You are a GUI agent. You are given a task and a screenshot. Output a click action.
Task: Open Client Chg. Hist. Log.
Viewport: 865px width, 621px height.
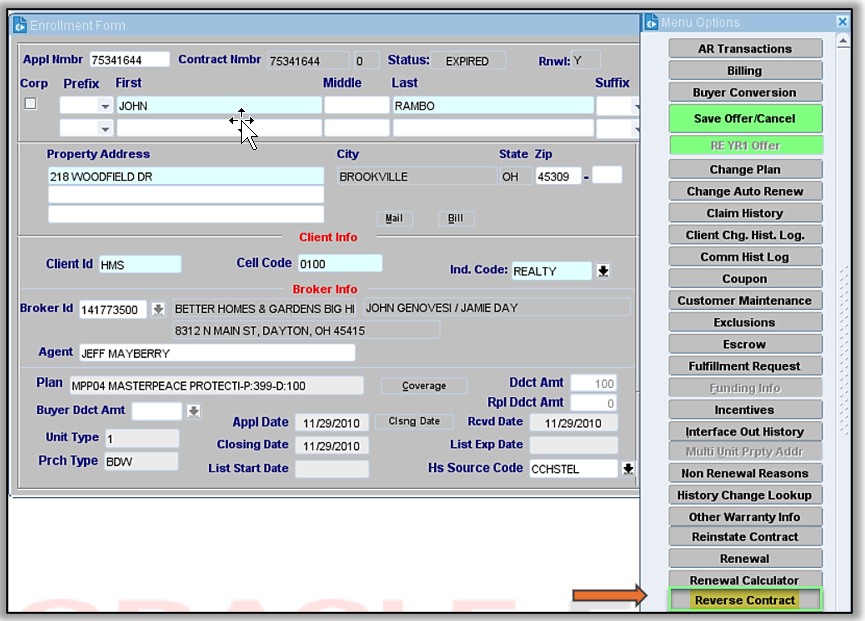pos(745,235)
